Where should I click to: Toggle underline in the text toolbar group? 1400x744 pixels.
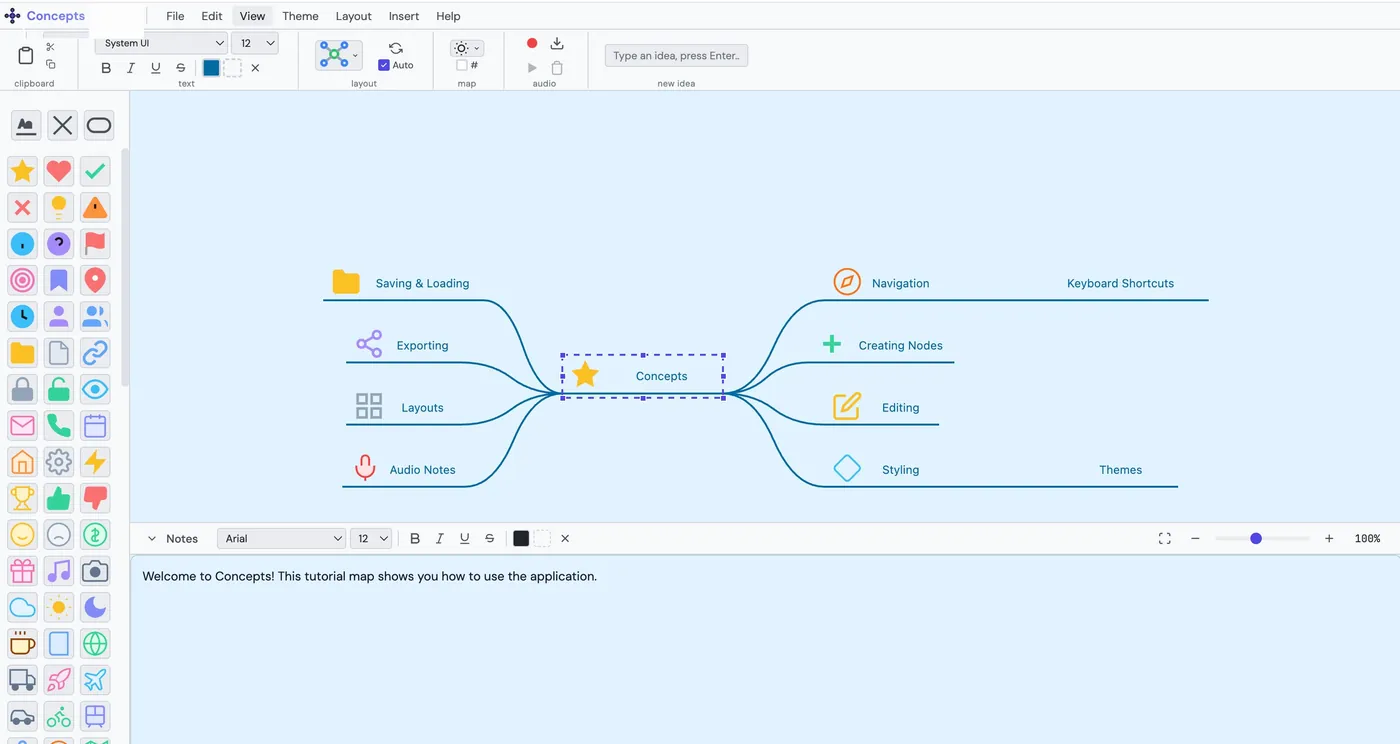pyautogui.click(x=156, y=68)
